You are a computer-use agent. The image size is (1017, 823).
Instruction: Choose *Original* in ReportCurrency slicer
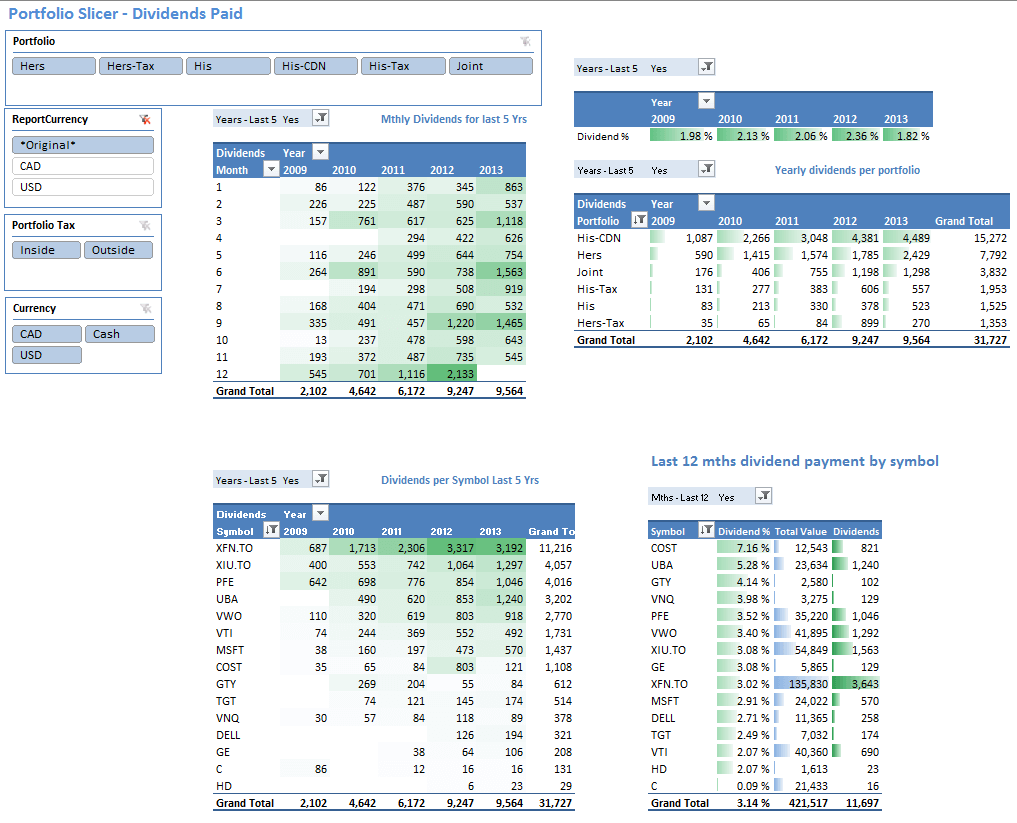pos(83,145)
